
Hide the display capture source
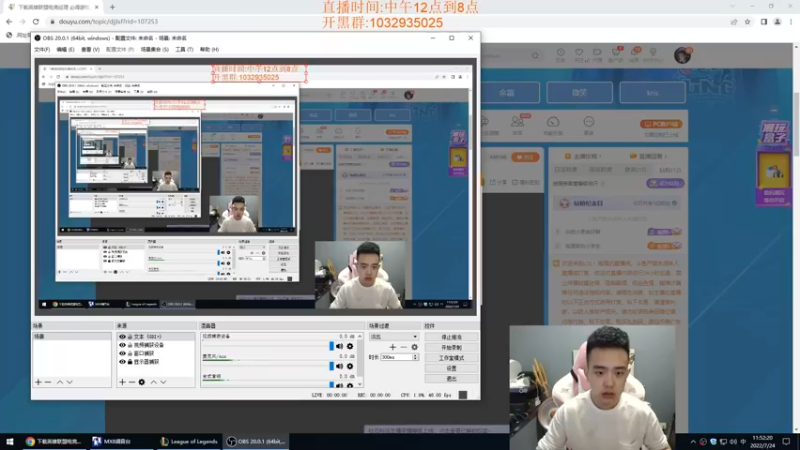122,361
